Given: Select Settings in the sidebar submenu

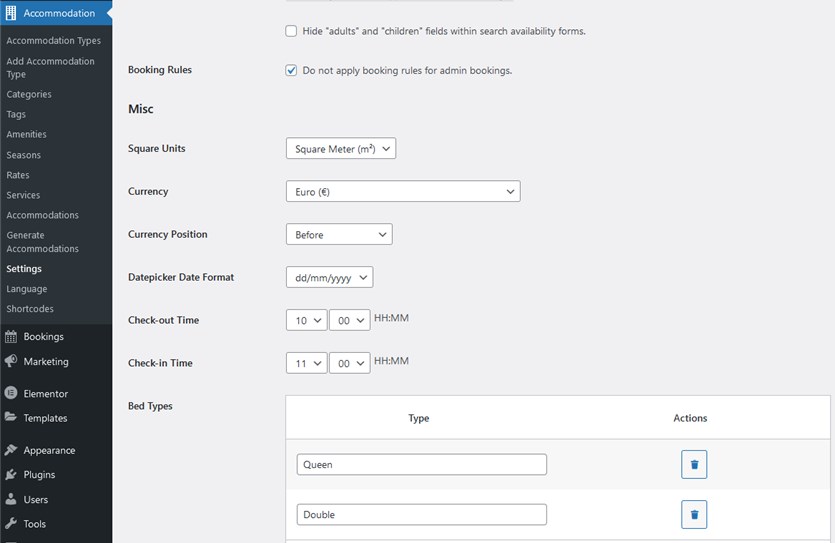Looking at the screenshot, I should point(24,269).
